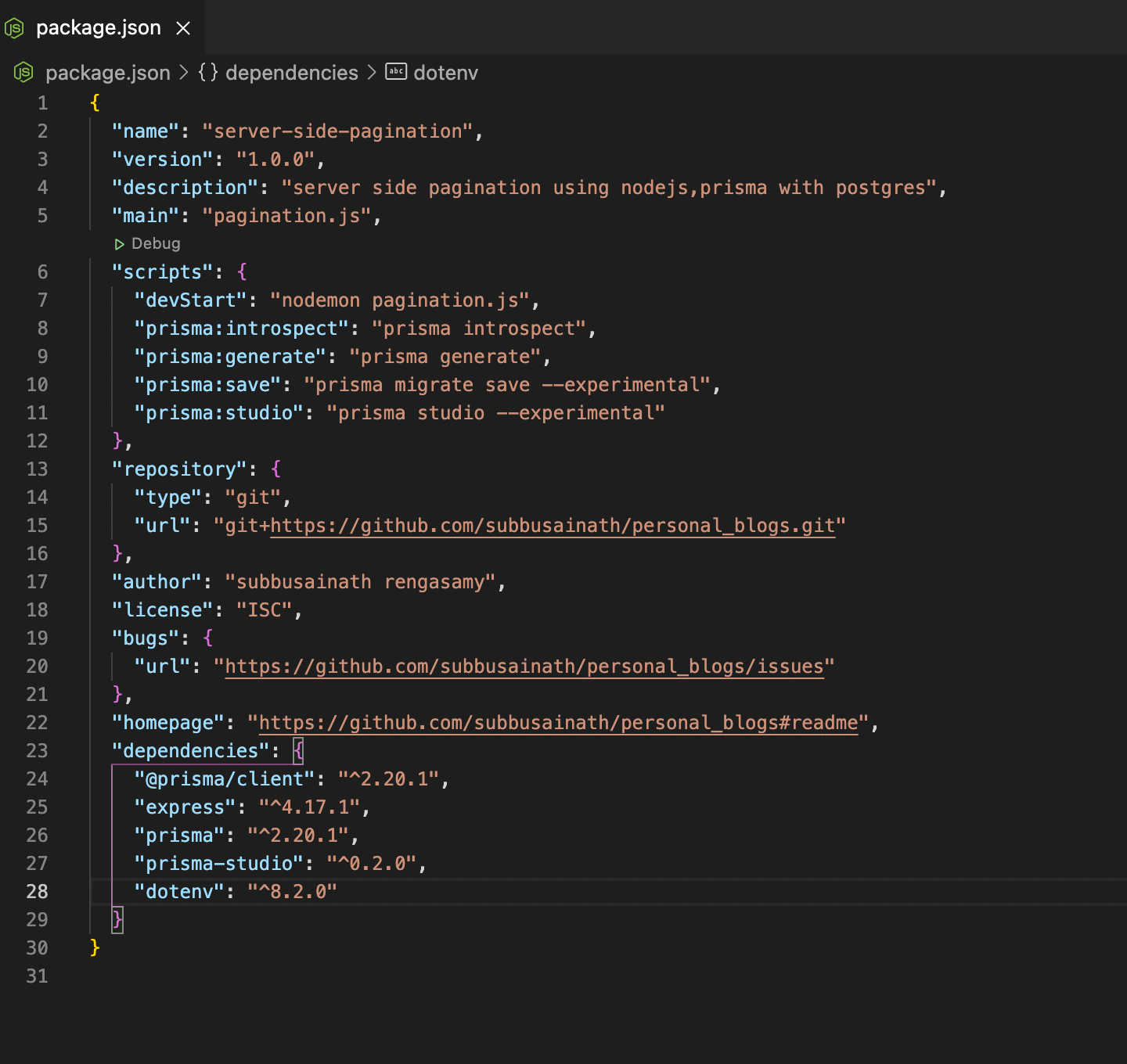This screenshot has width=1127, height=1064.
Task: Click the Node.js icon in breadcrumb bar
Action: (x=23, y=73)
